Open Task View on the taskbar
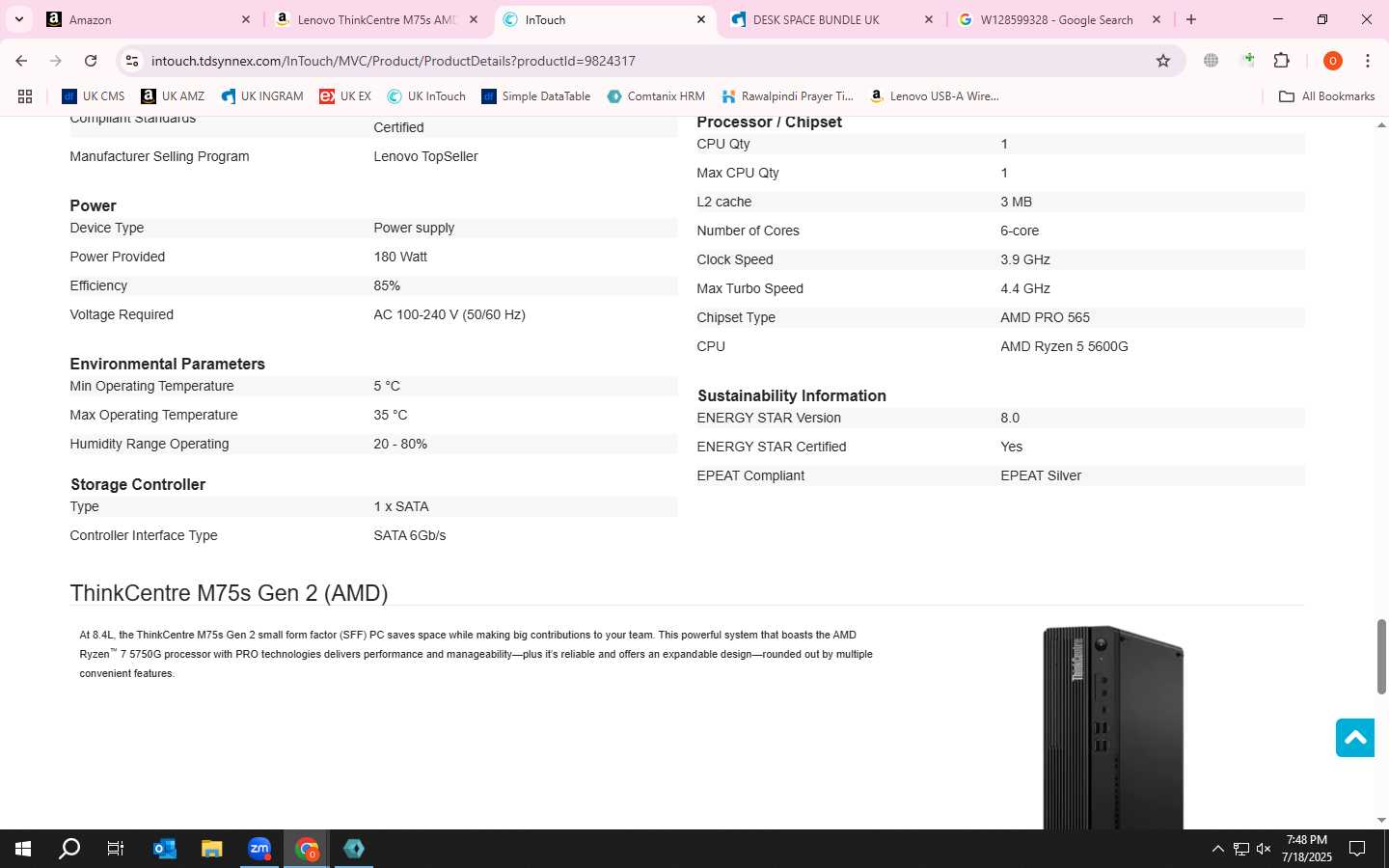The image size is (1389, 868). point(116,849)
